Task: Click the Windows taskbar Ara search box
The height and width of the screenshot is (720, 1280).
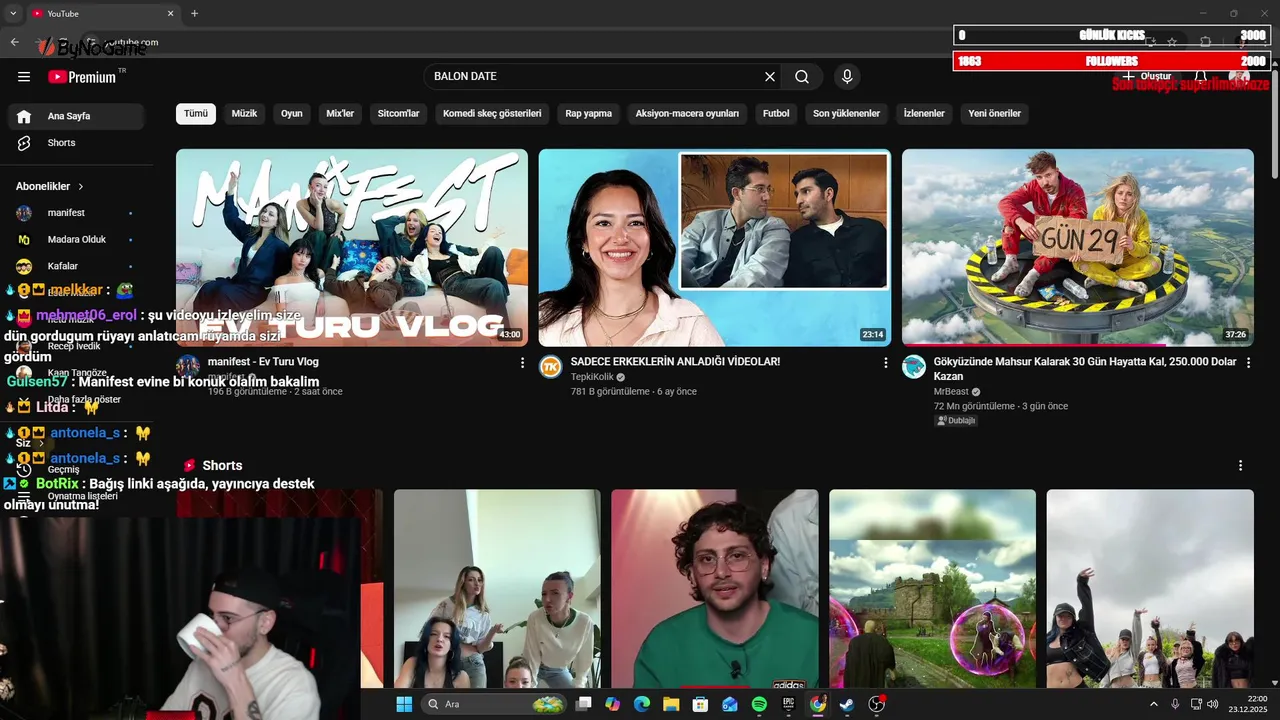Action: point(494,704)
